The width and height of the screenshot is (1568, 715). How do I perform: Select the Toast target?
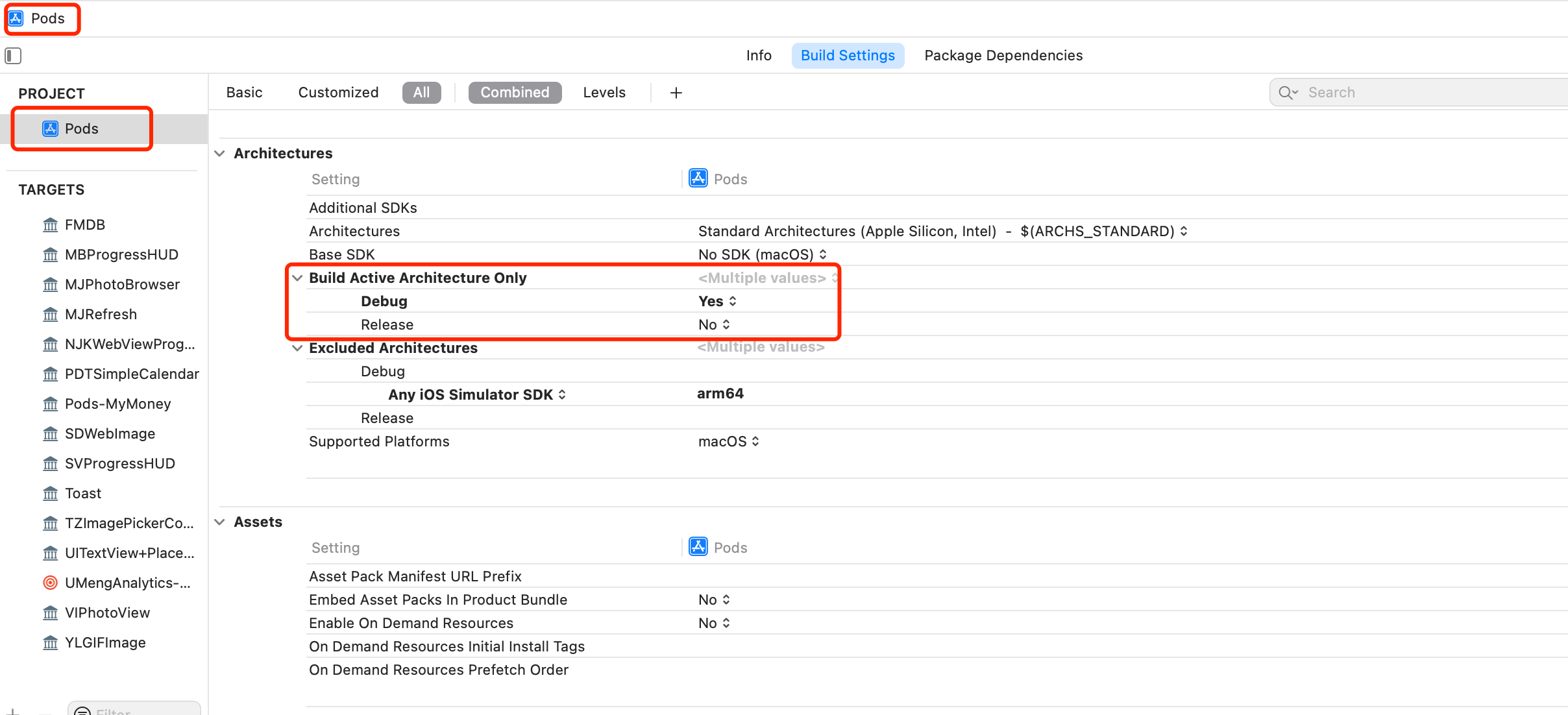(82, 493)
